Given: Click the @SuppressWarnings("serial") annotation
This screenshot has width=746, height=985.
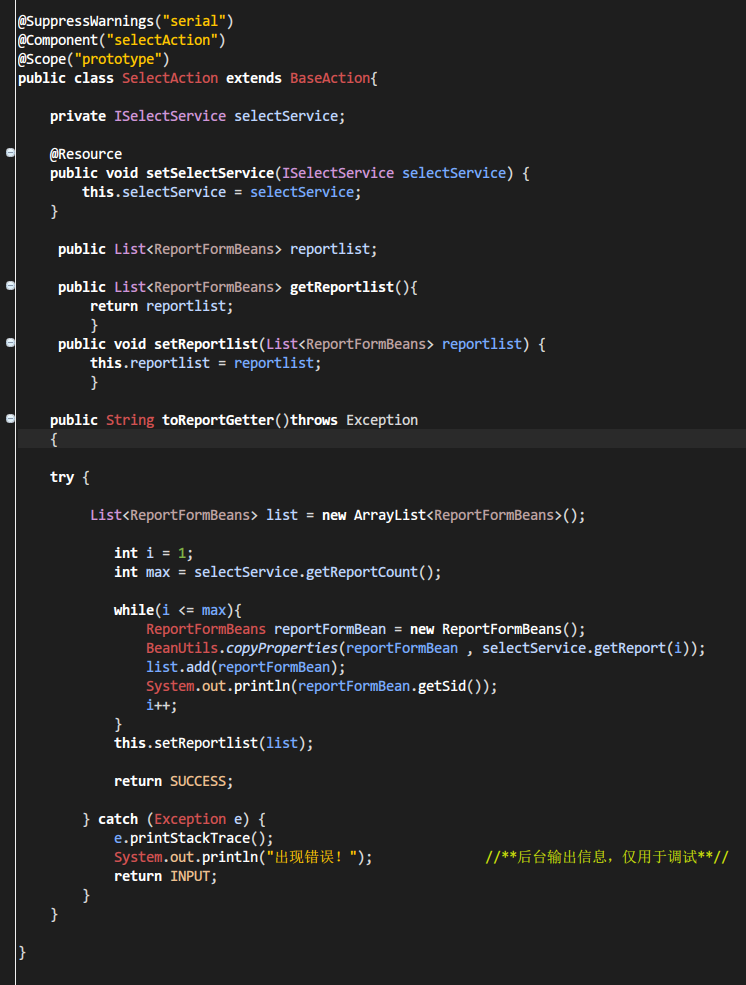Looking at the screenshot, I should [x=126, y=21].
